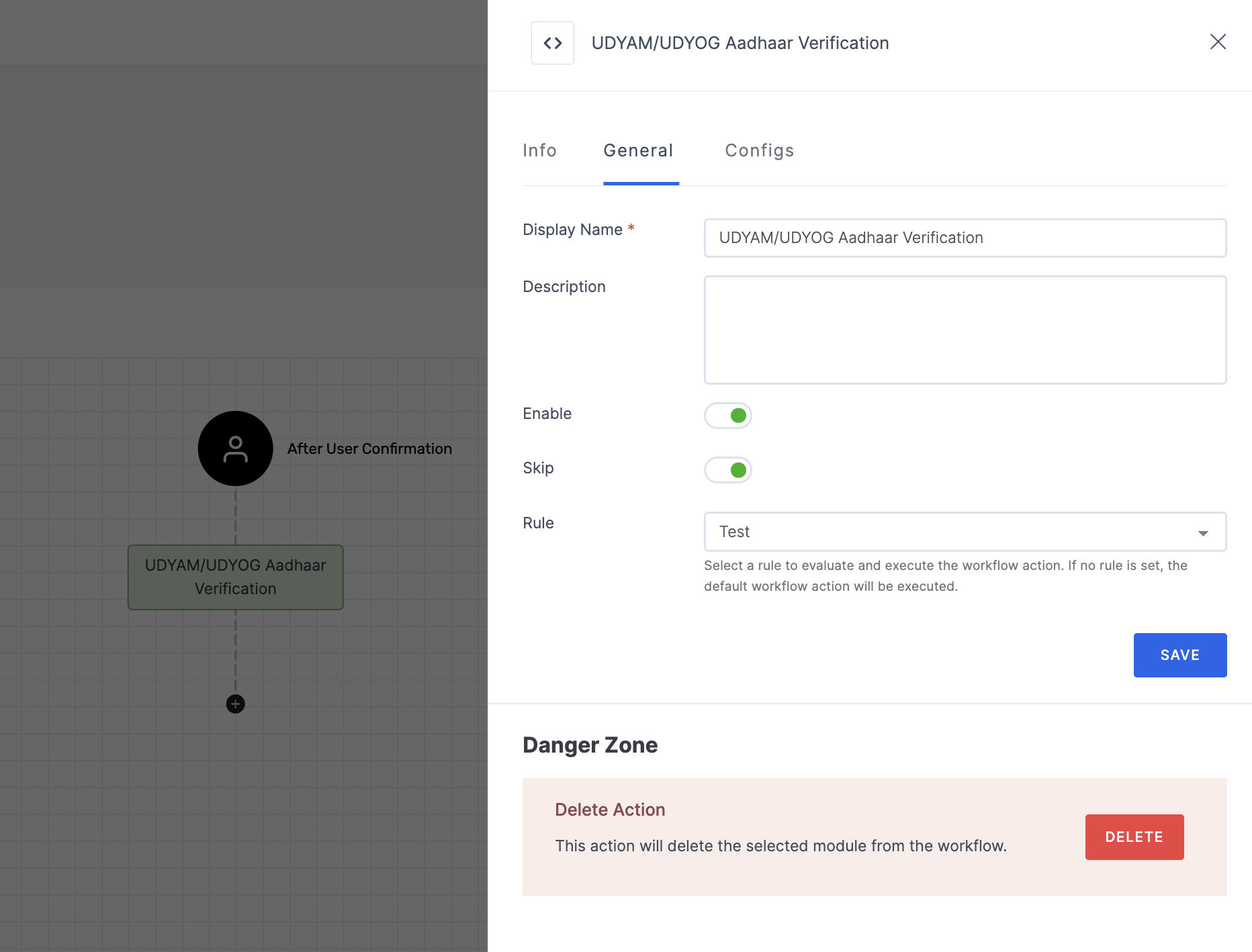Click the 'After User Confirmation' label

pyautogui.click(x=369, y=448)
